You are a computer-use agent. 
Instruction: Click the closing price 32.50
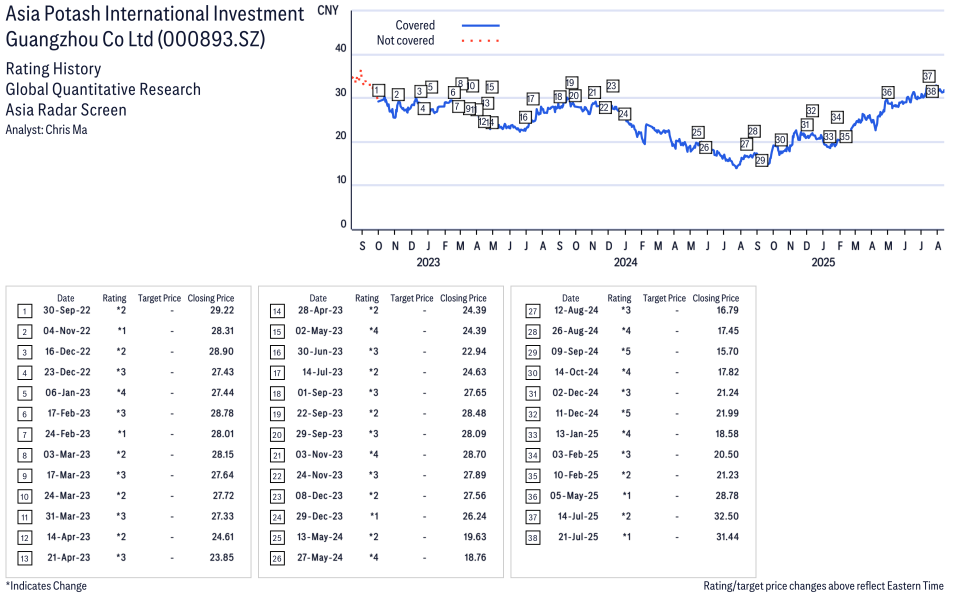coord(727,516)
